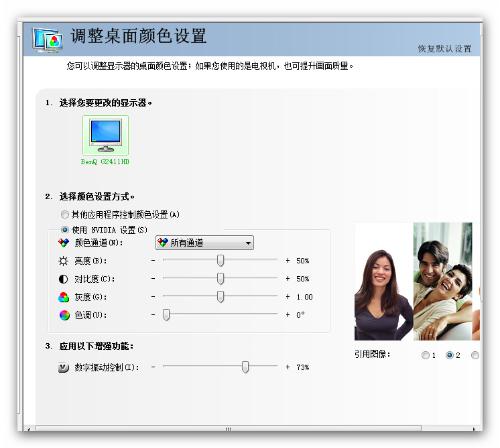Click the plus sign right of hue slider
This screenshot has width=500, height=448.
[287, 315]
